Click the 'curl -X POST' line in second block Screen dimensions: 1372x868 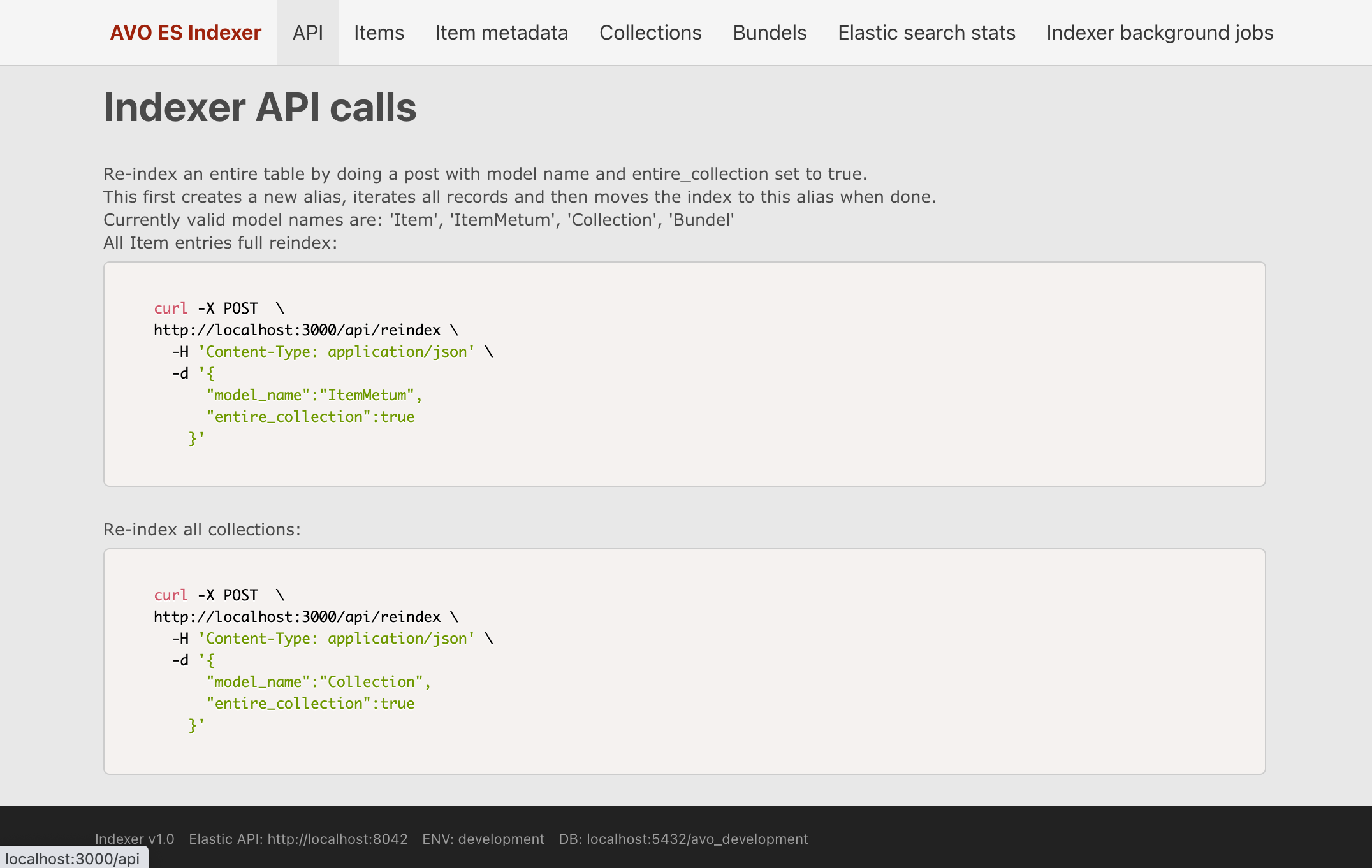[219, 595]
